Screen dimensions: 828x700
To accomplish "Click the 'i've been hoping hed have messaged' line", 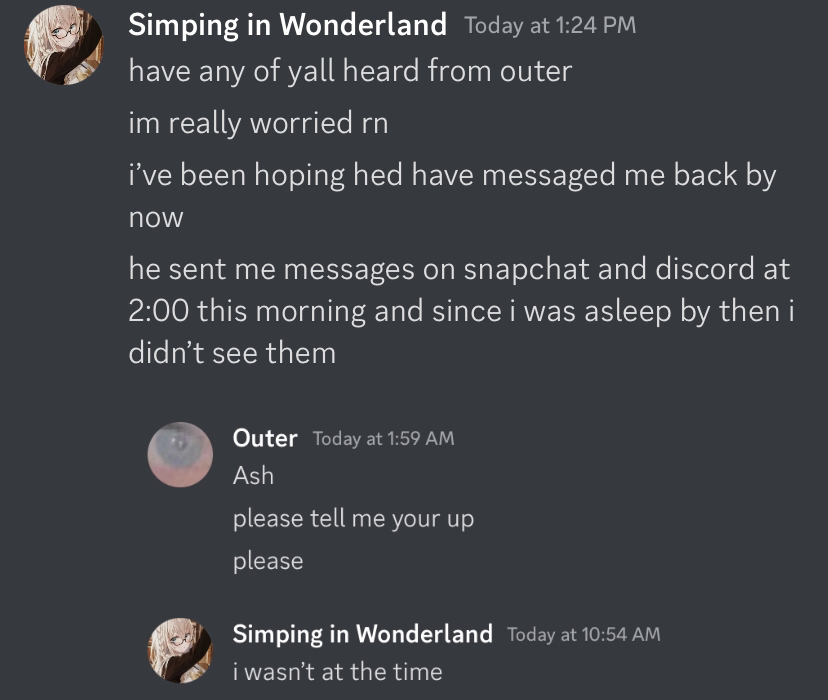I will 452,176.
